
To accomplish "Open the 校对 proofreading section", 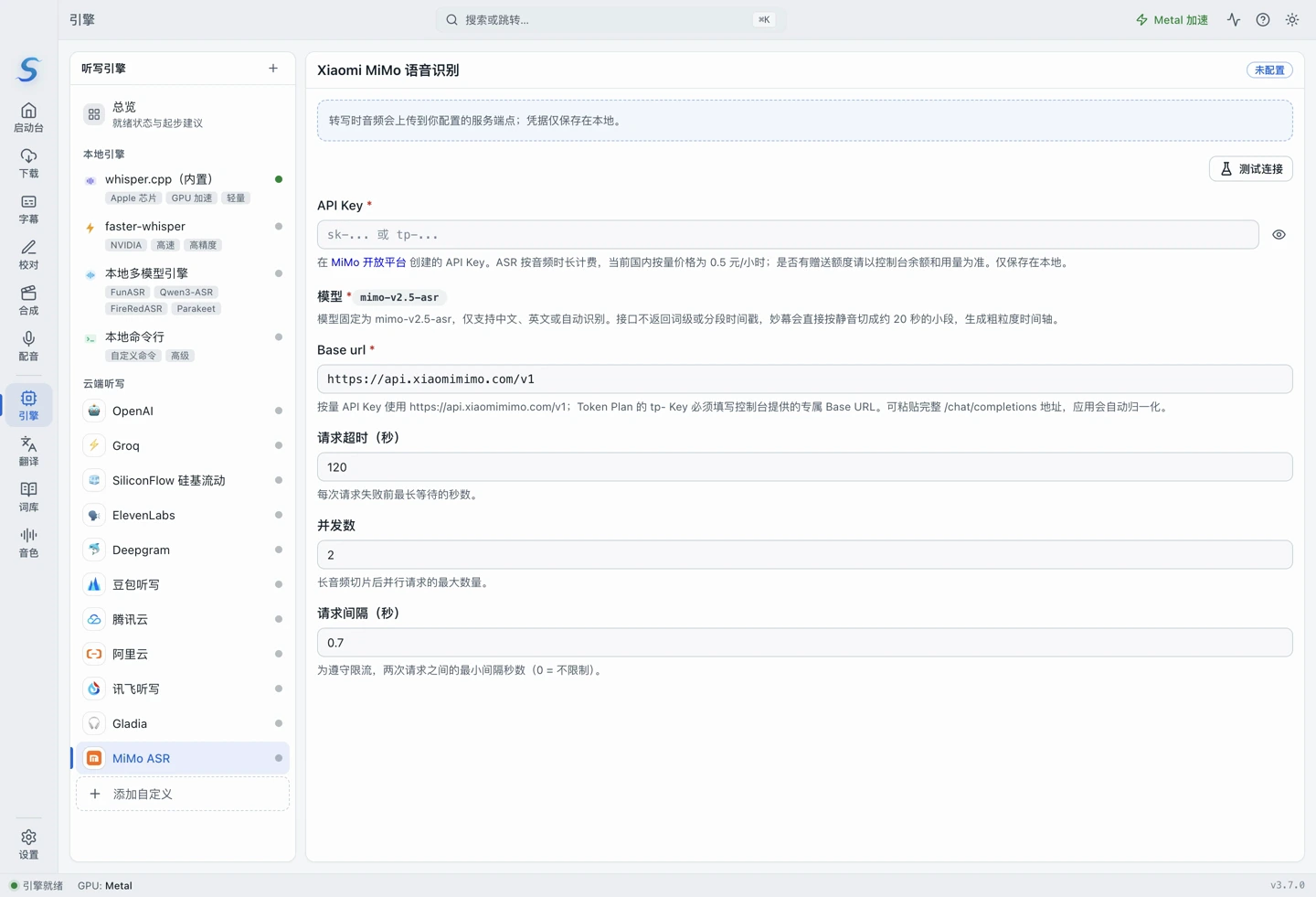I will click(x=28, y=255).
